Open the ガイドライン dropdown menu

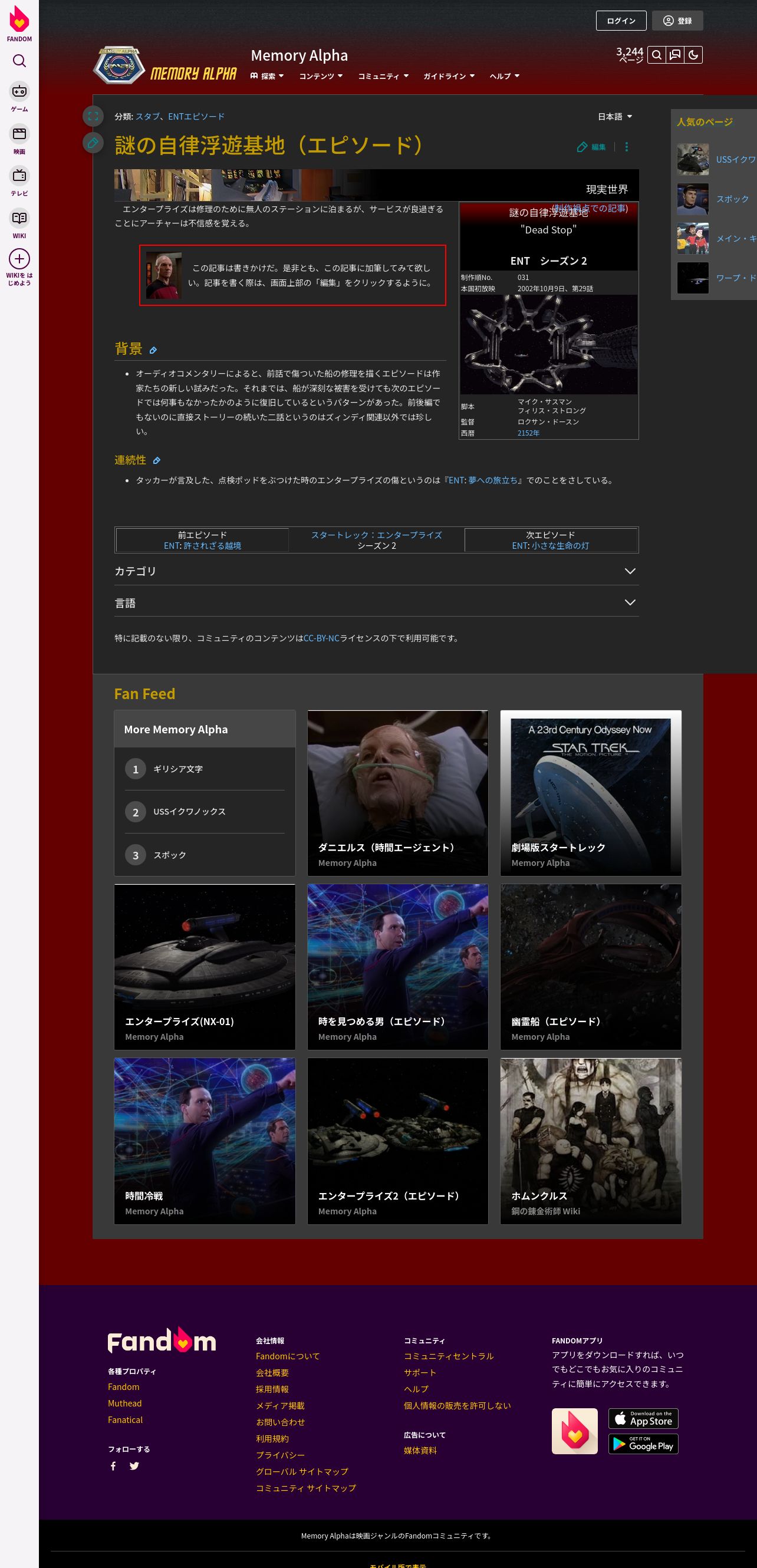[449, 76]
